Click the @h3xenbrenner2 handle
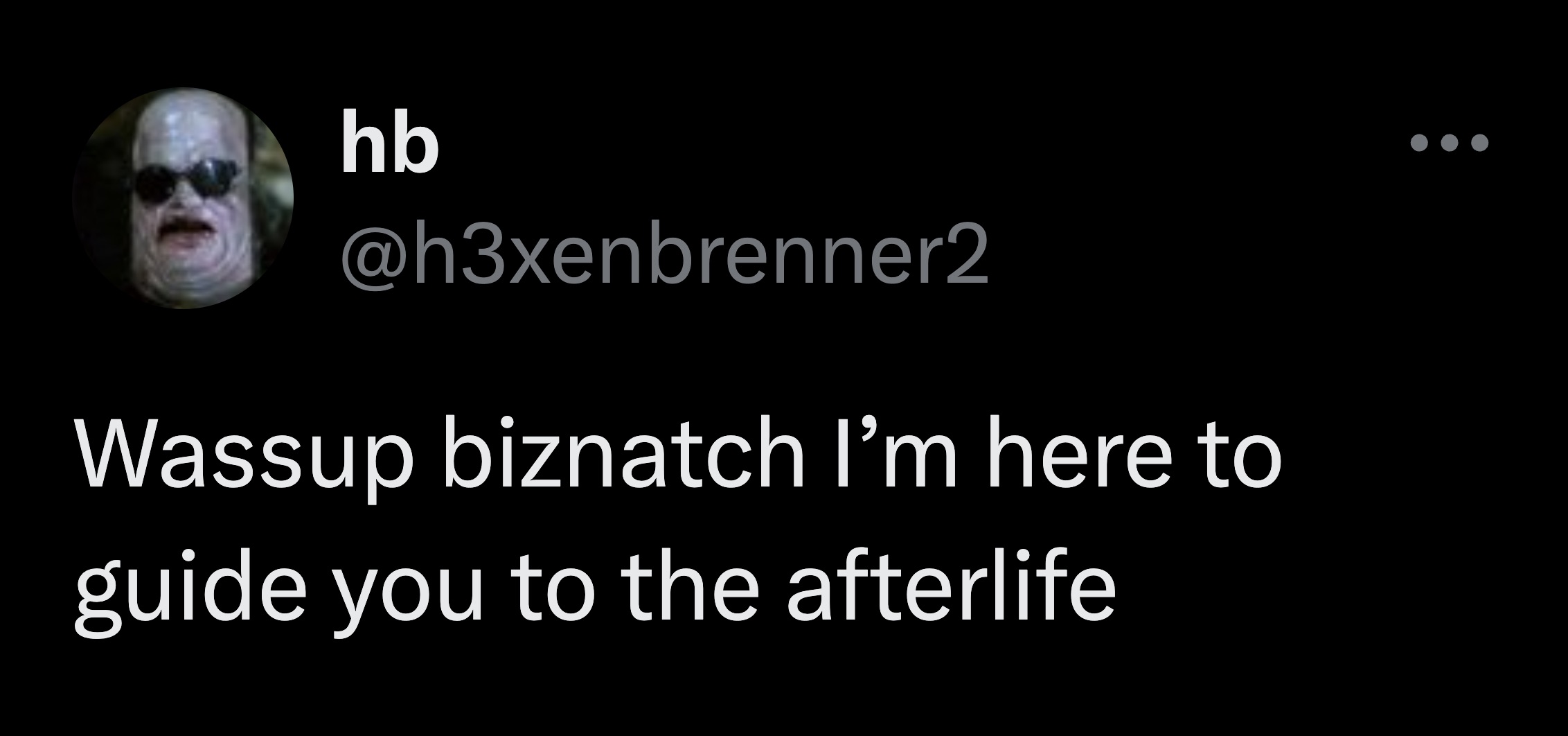The image size is (1568, 736). (x=664, y=259)
